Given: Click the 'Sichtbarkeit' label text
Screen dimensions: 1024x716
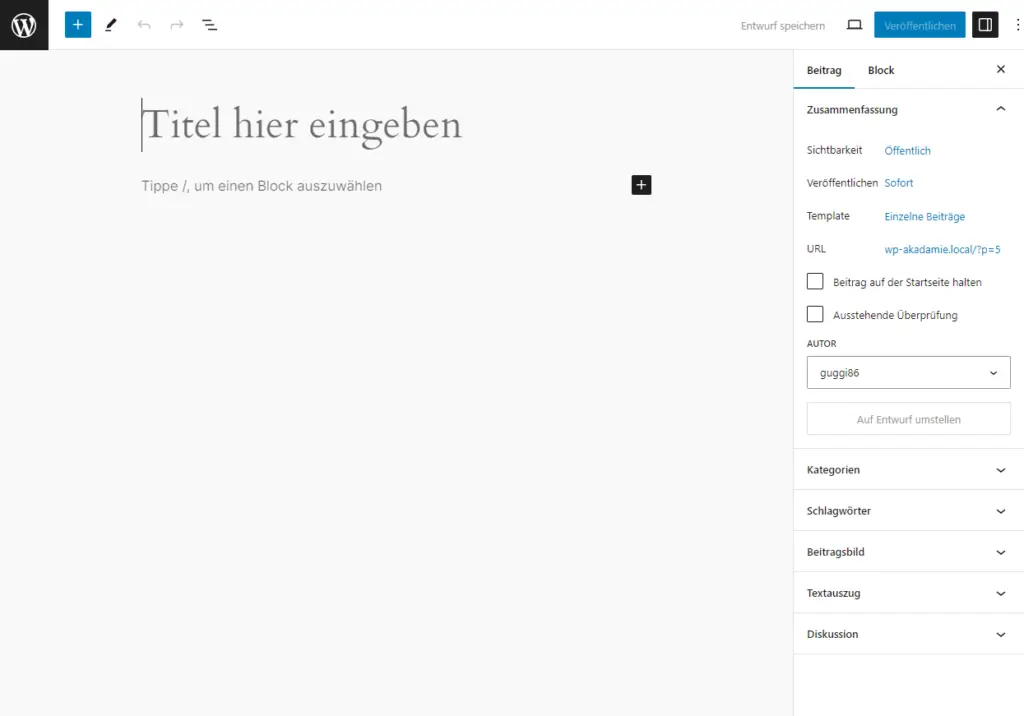Looking at the screenshot, I should coord(834,150).
